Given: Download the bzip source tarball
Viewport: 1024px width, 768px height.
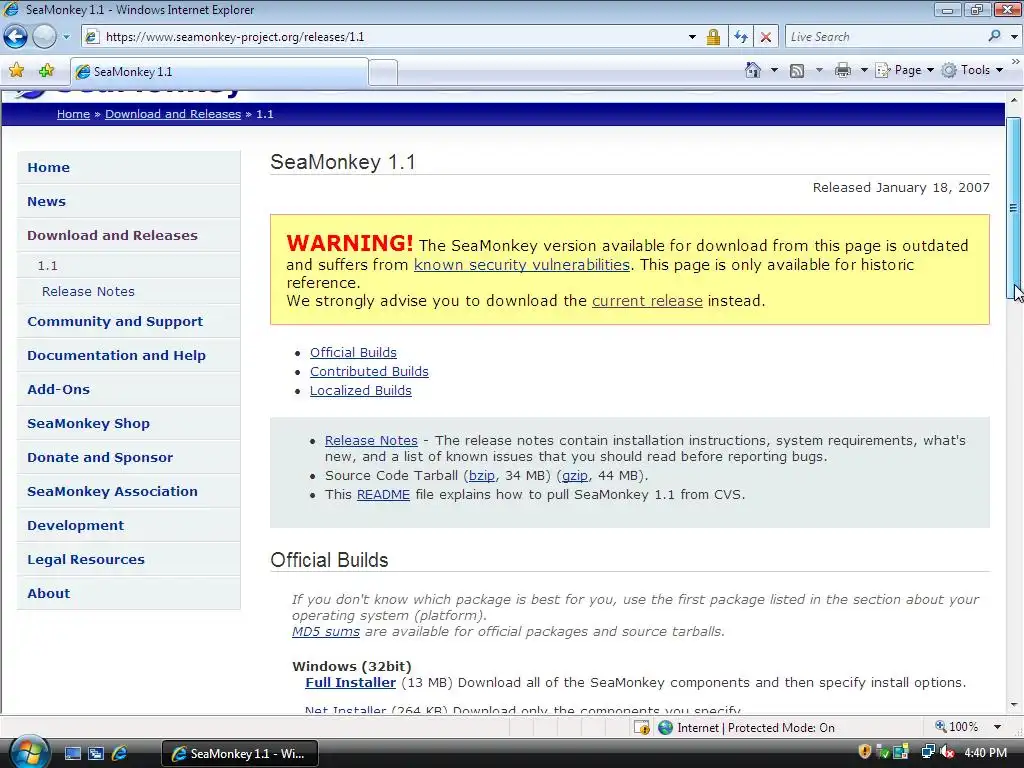Looking at the screenshot, I should (482, 475).
